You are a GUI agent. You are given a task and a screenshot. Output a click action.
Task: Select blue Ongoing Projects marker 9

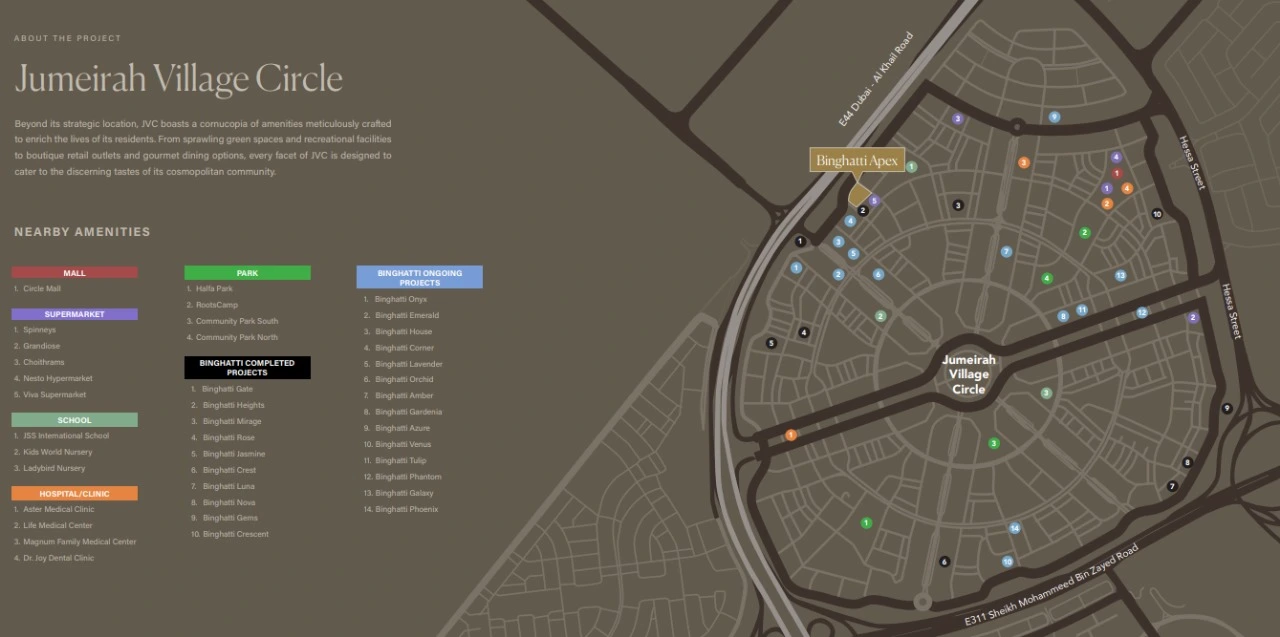(x=1054, y=117)
